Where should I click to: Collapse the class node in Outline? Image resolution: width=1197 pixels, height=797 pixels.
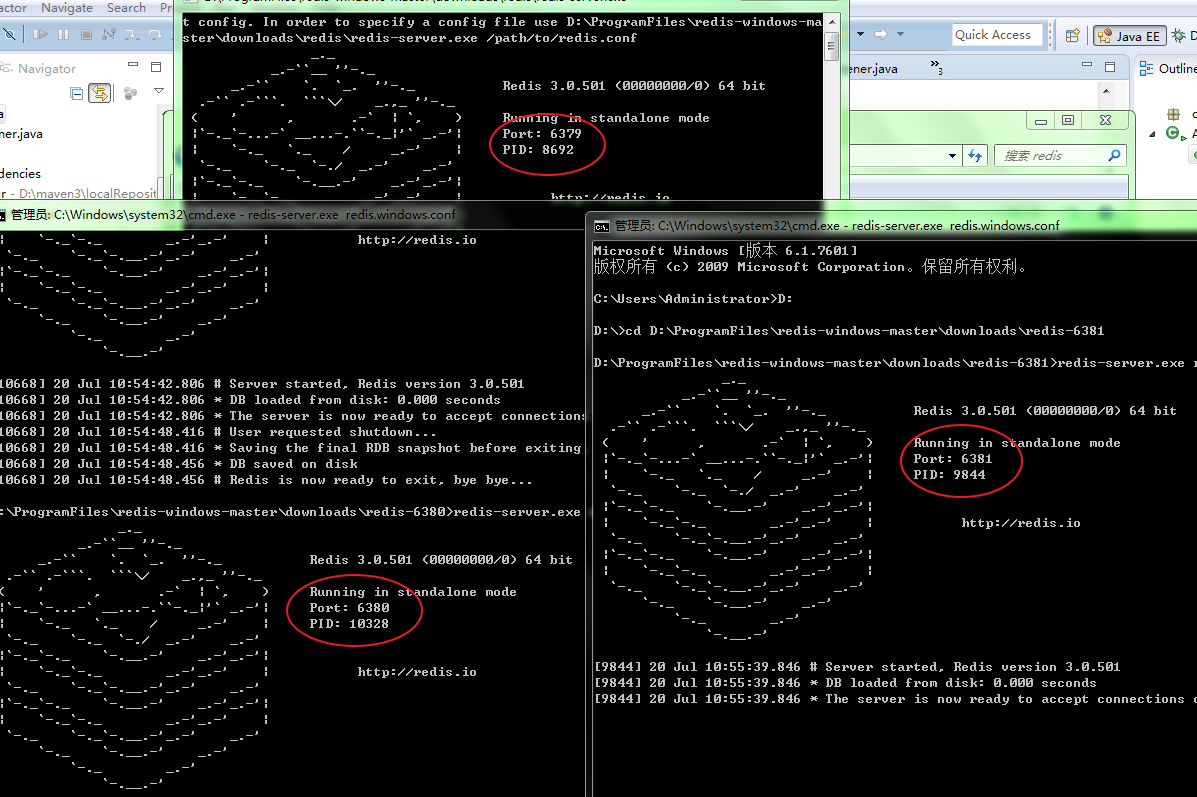(1152, 134)
